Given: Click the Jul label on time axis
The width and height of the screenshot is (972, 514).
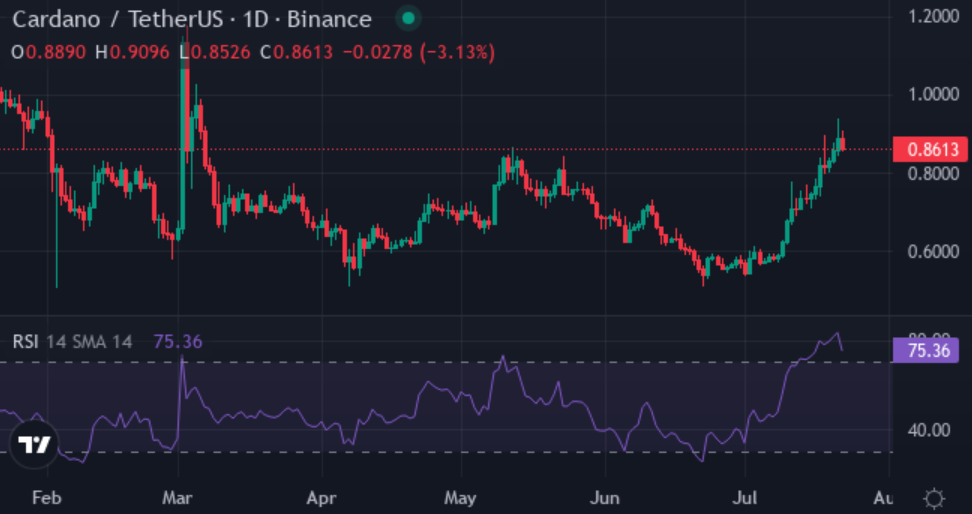Looking at the screenshot, I should coord(743,498).
